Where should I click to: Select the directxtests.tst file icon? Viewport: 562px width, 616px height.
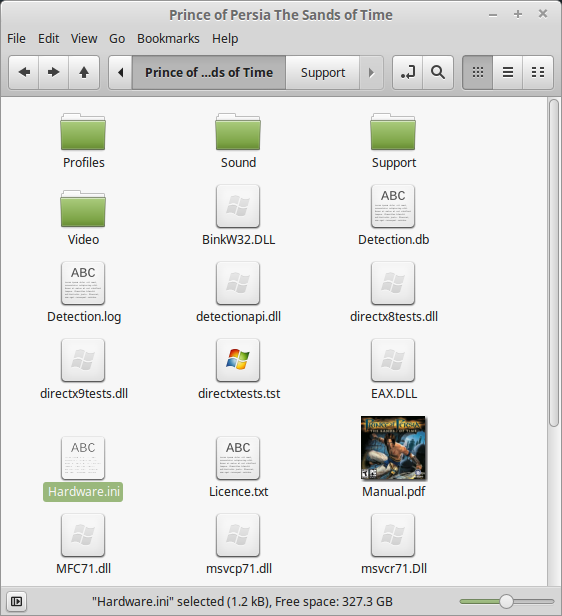click(x=238, y=360)
